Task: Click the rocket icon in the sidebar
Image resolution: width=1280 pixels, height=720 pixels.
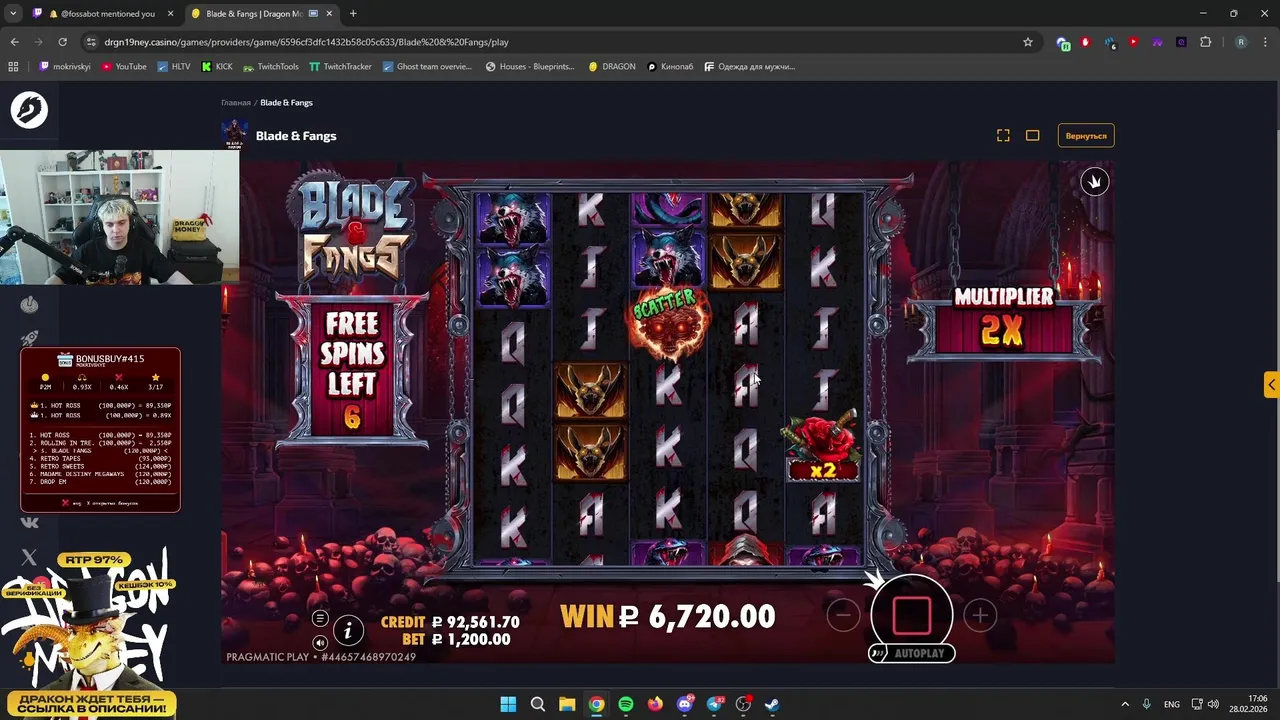Action: coord(29,340)
